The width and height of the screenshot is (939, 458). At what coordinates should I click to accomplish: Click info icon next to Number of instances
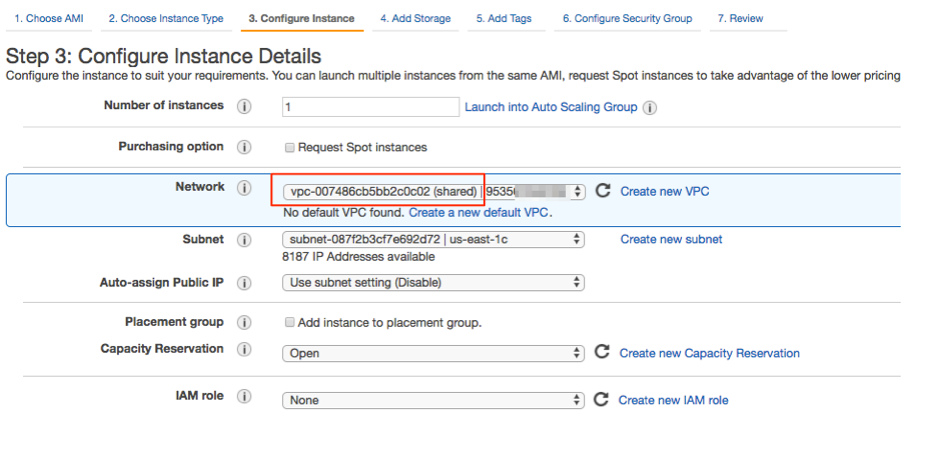244,107
